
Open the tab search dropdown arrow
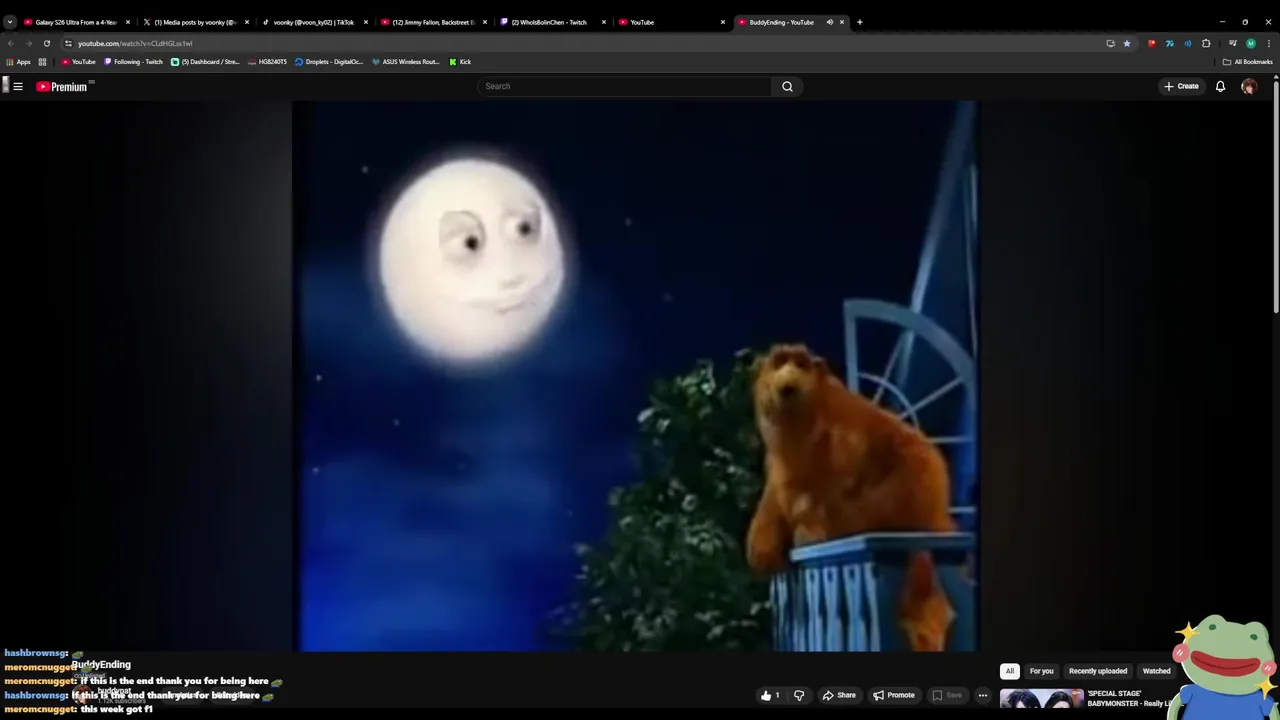point(10,22)
